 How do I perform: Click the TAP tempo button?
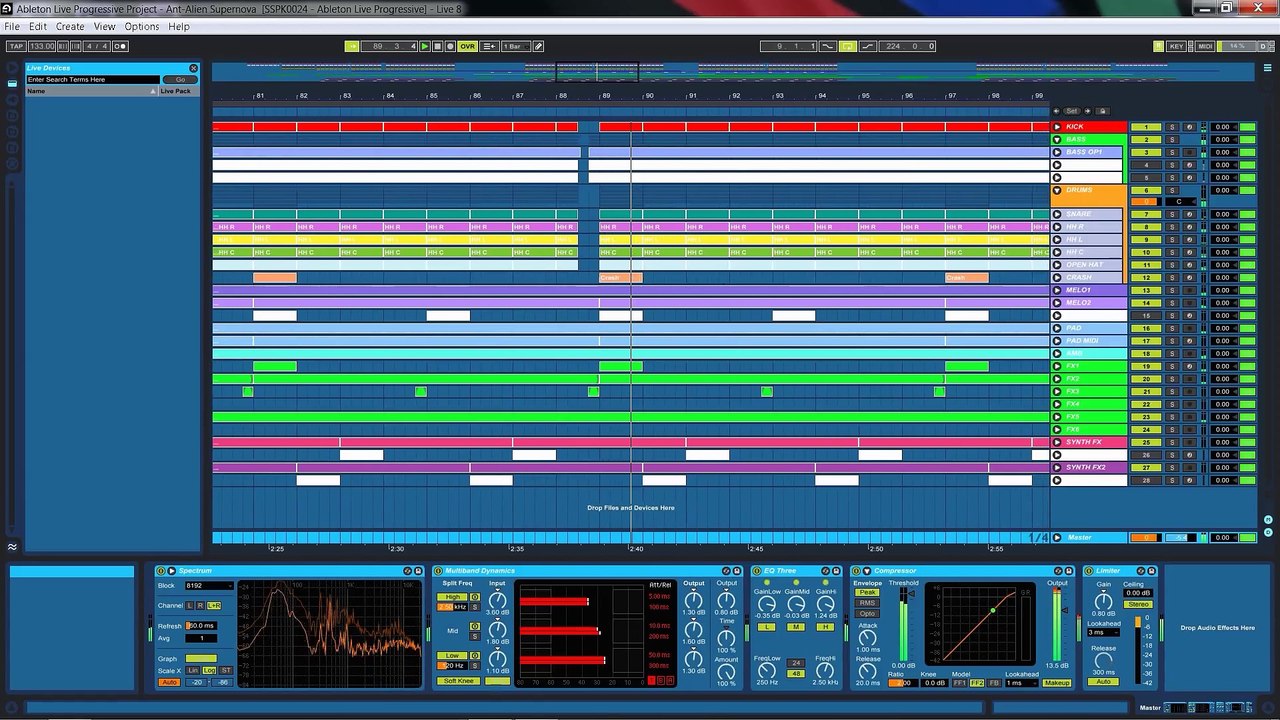point(16,46)
